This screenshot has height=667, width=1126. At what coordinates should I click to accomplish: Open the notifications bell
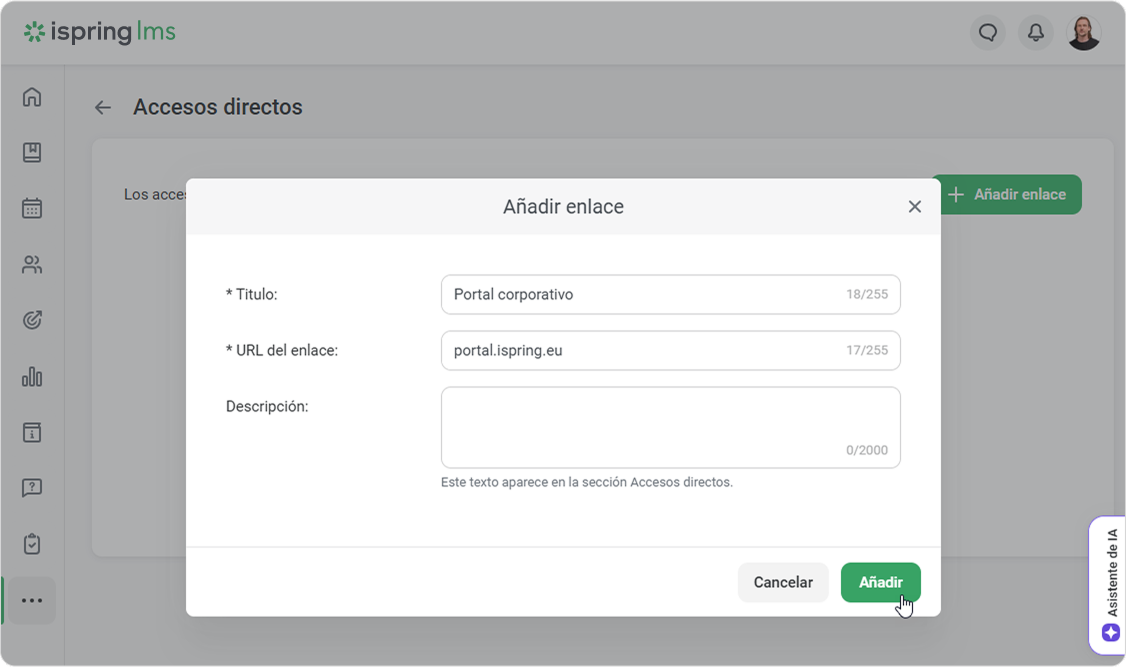tap(1036, 33)
